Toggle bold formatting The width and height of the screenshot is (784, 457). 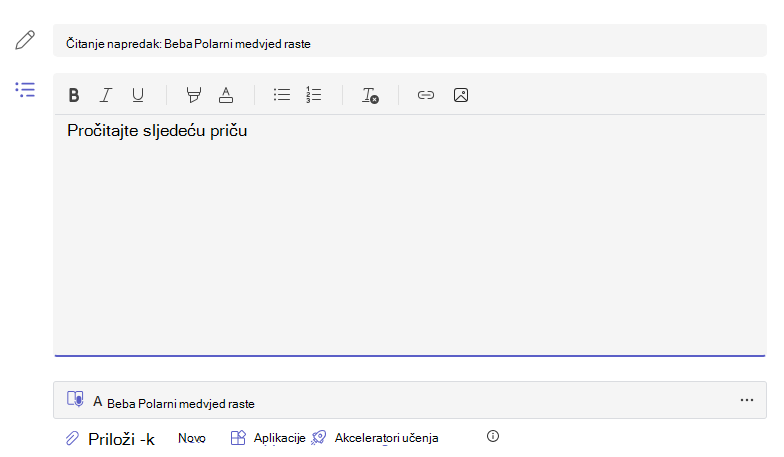[x=74, y=95]
